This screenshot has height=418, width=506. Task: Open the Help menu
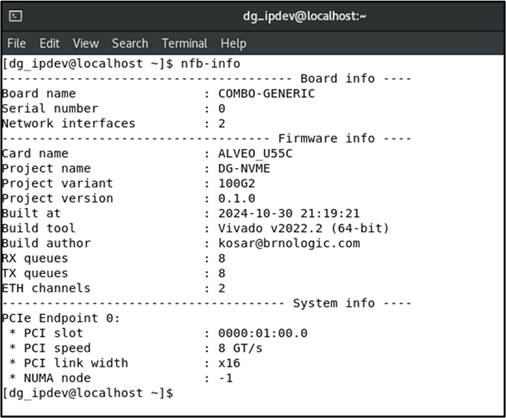(233, 43)
